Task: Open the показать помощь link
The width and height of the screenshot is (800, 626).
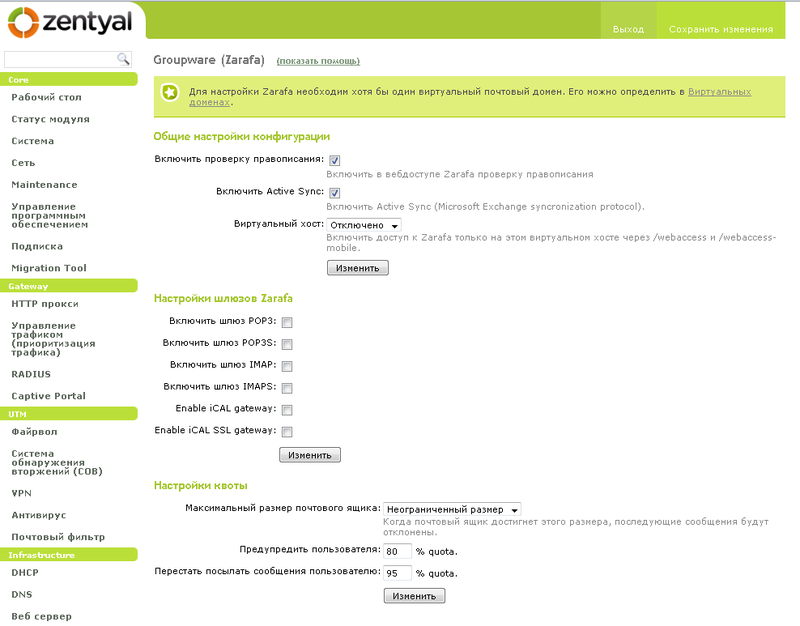Action: click(x=318, y=61)
